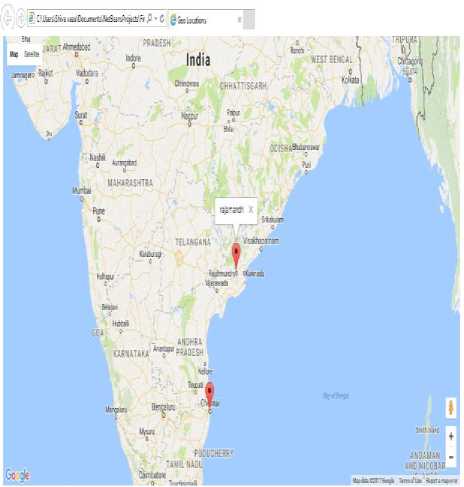Zoom in the map with plus button
Viewport: 464px width, 487px height.
pyautogui.click(x=451, y=436)
